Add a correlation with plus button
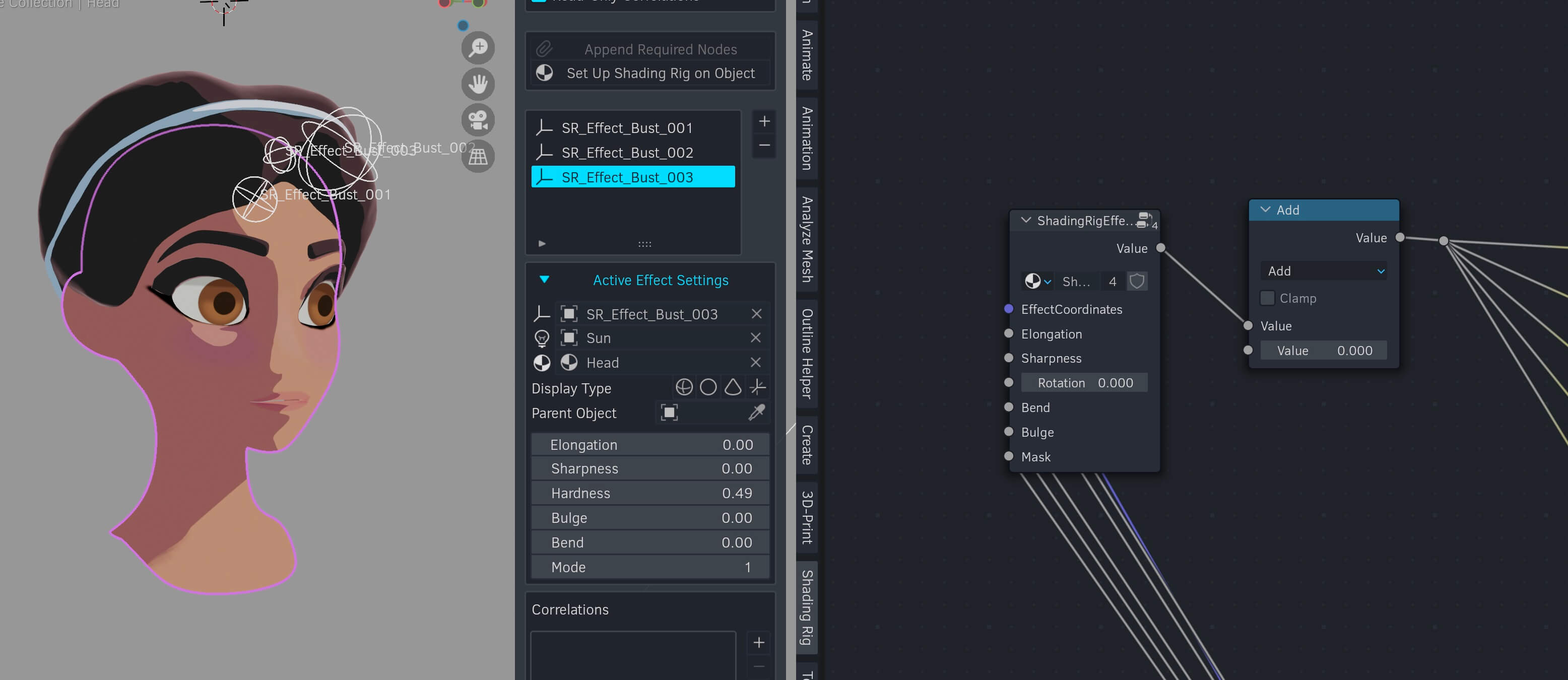The image size is (1568, 680). click(758, 643)
